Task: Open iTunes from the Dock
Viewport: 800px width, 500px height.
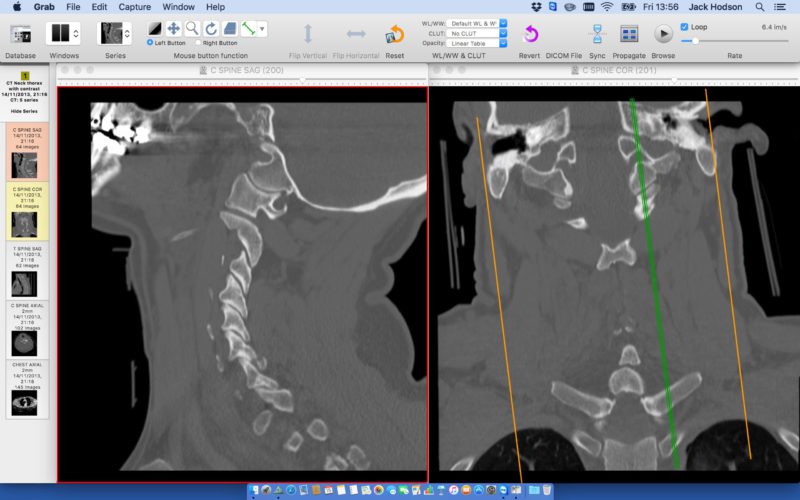Action: 454,490
